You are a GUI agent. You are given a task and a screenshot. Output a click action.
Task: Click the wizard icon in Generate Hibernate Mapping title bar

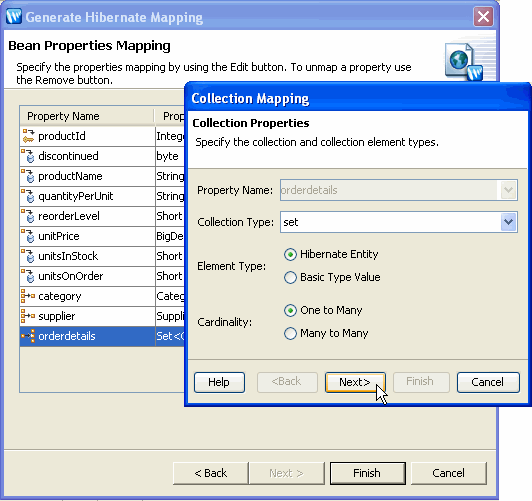(x=14, y=16)
